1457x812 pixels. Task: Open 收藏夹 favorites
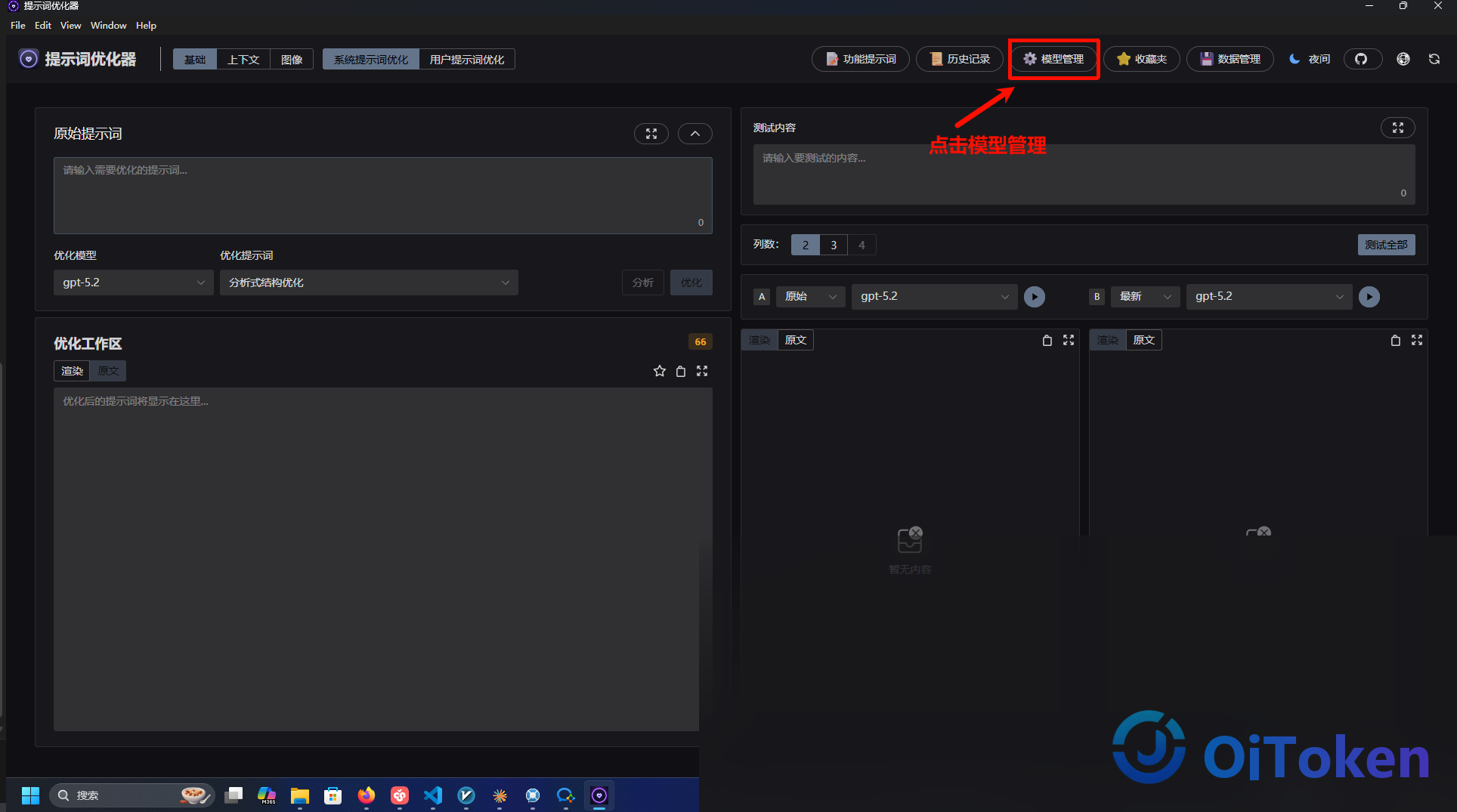[1142, 59]
